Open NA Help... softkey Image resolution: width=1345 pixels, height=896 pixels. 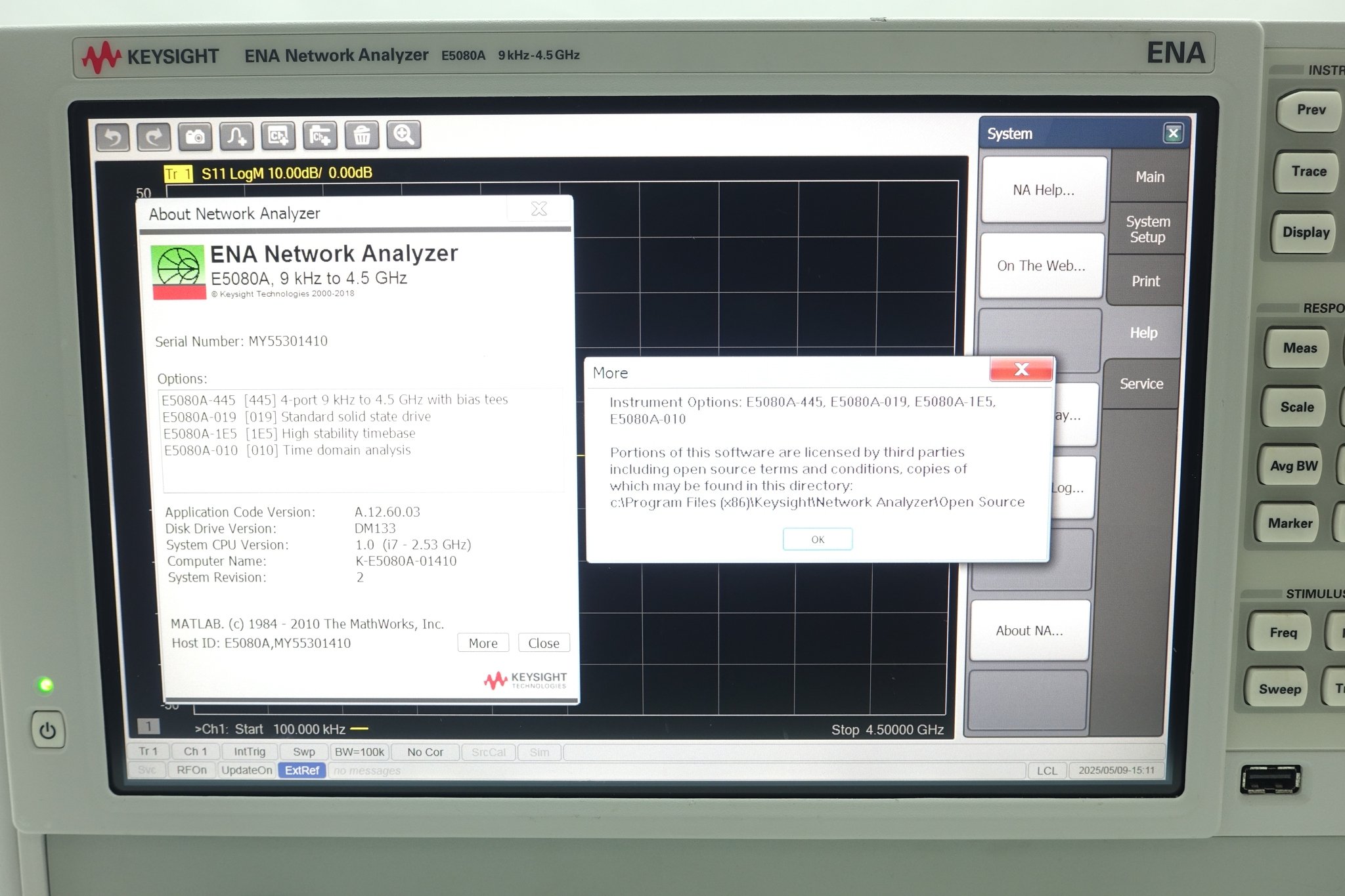[1044, 190]
